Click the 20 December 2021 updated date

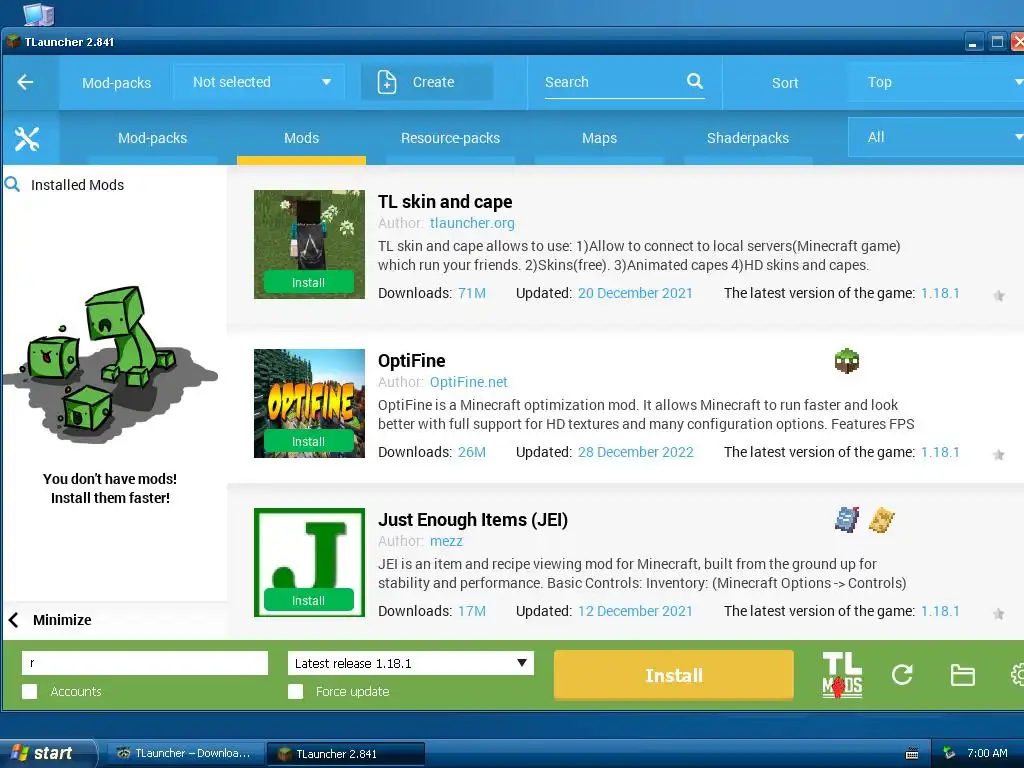pos(635,293)
